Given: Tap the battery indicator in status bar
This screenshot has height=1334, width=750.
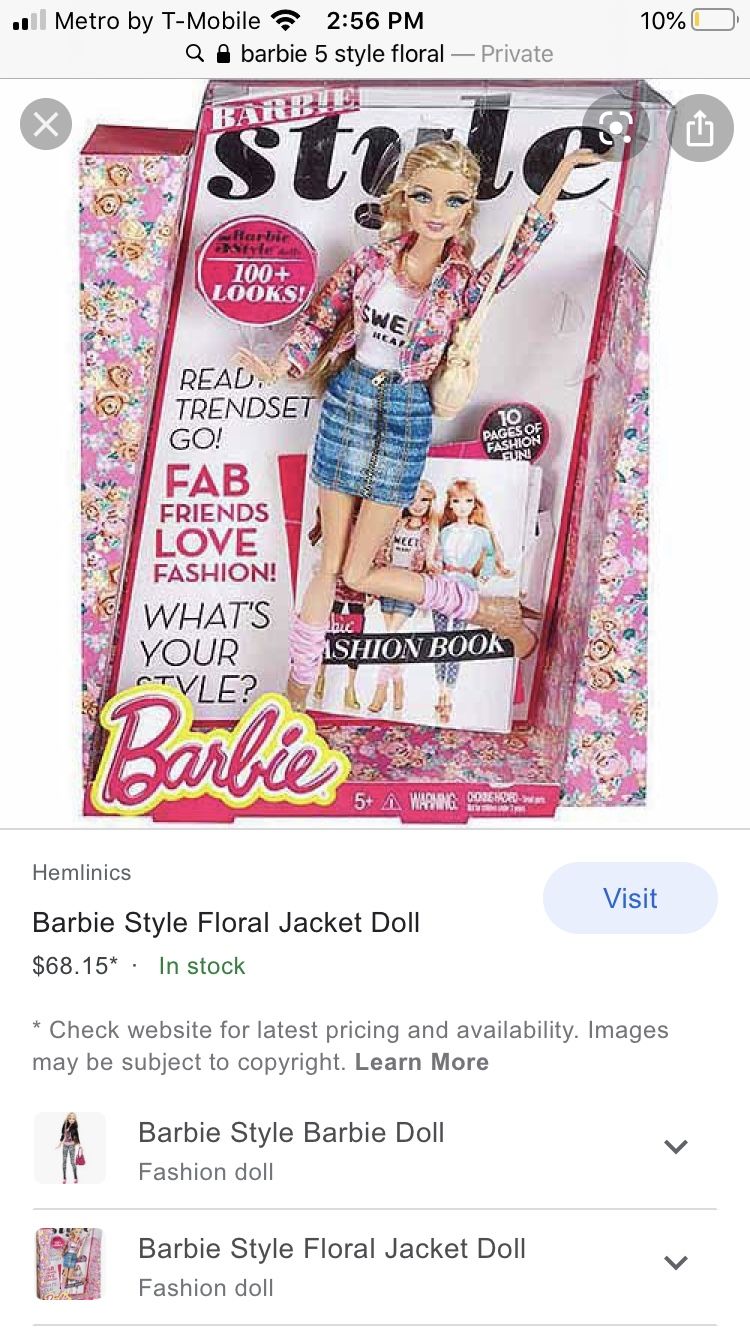Looking at the screenshot, I should 713,21.
